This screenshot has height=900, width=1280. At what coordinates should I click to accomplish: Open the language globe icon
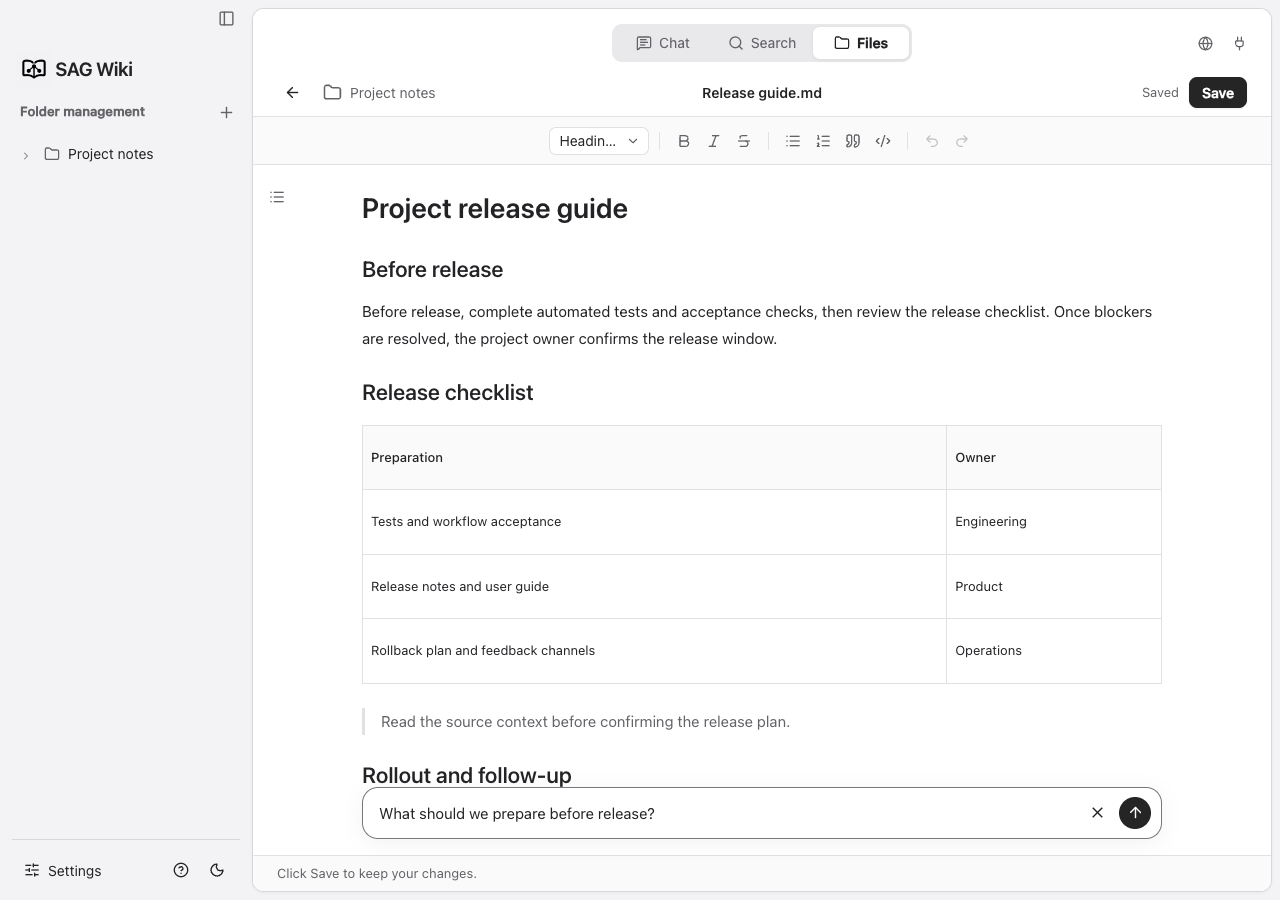point(1205,43)
